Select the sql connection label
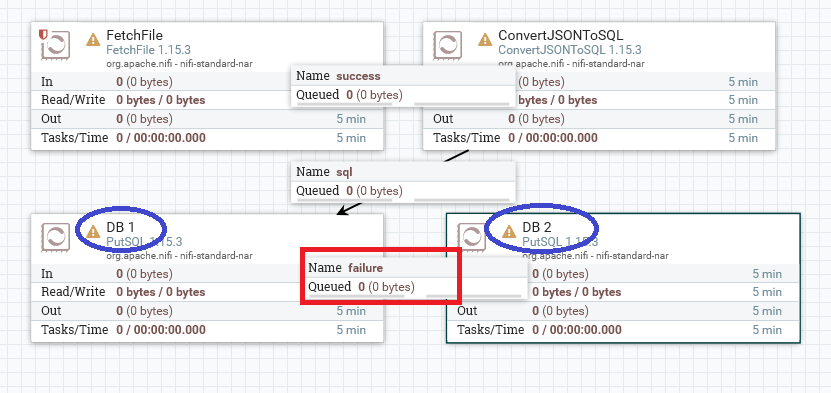The image size is (831, 393). (403, 182)
